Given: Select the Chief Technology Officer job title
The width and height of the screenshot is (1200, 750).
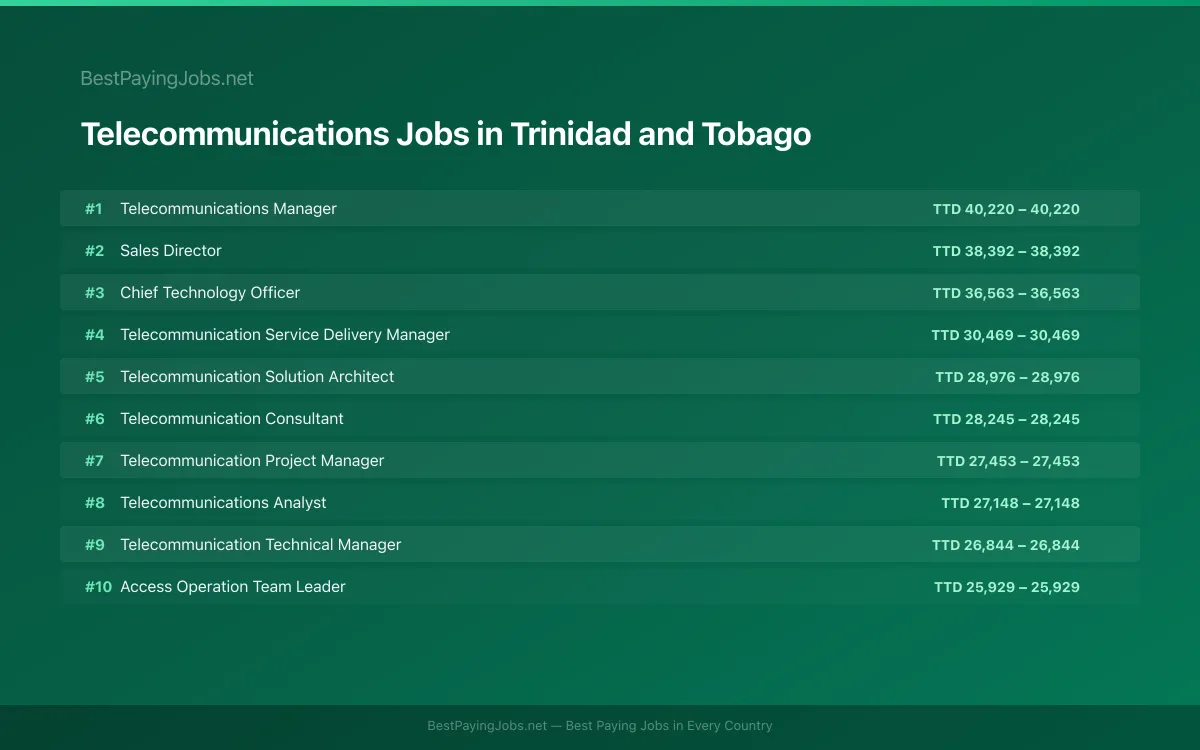Looking at the screenshot, I should 210,293.
